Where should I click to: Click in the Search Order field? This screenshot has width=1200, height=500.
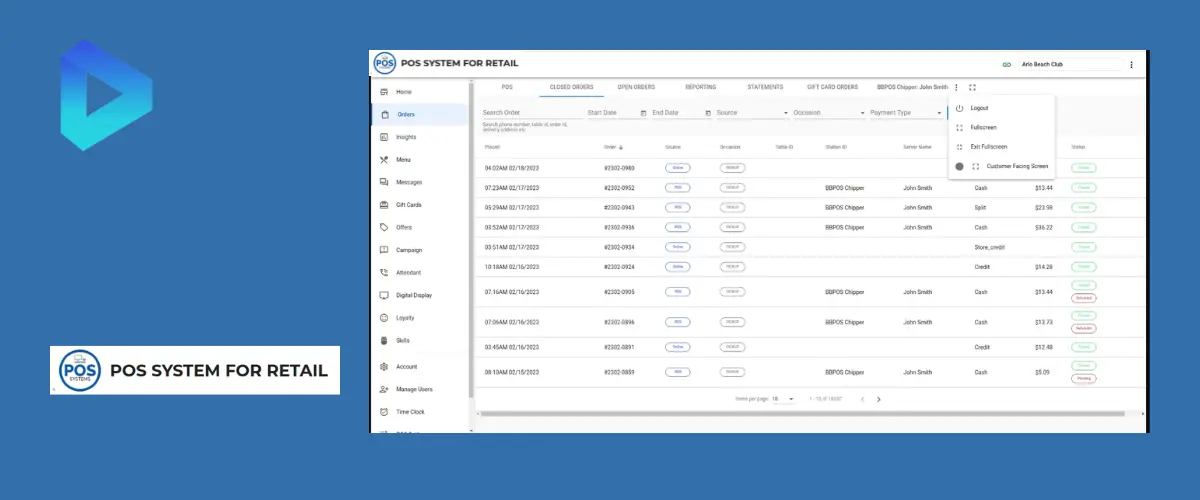(531, 113)
